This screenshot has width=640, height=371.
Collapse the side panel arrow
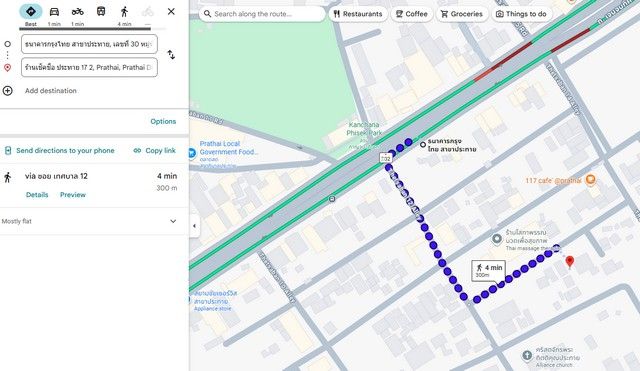point(195,226)
